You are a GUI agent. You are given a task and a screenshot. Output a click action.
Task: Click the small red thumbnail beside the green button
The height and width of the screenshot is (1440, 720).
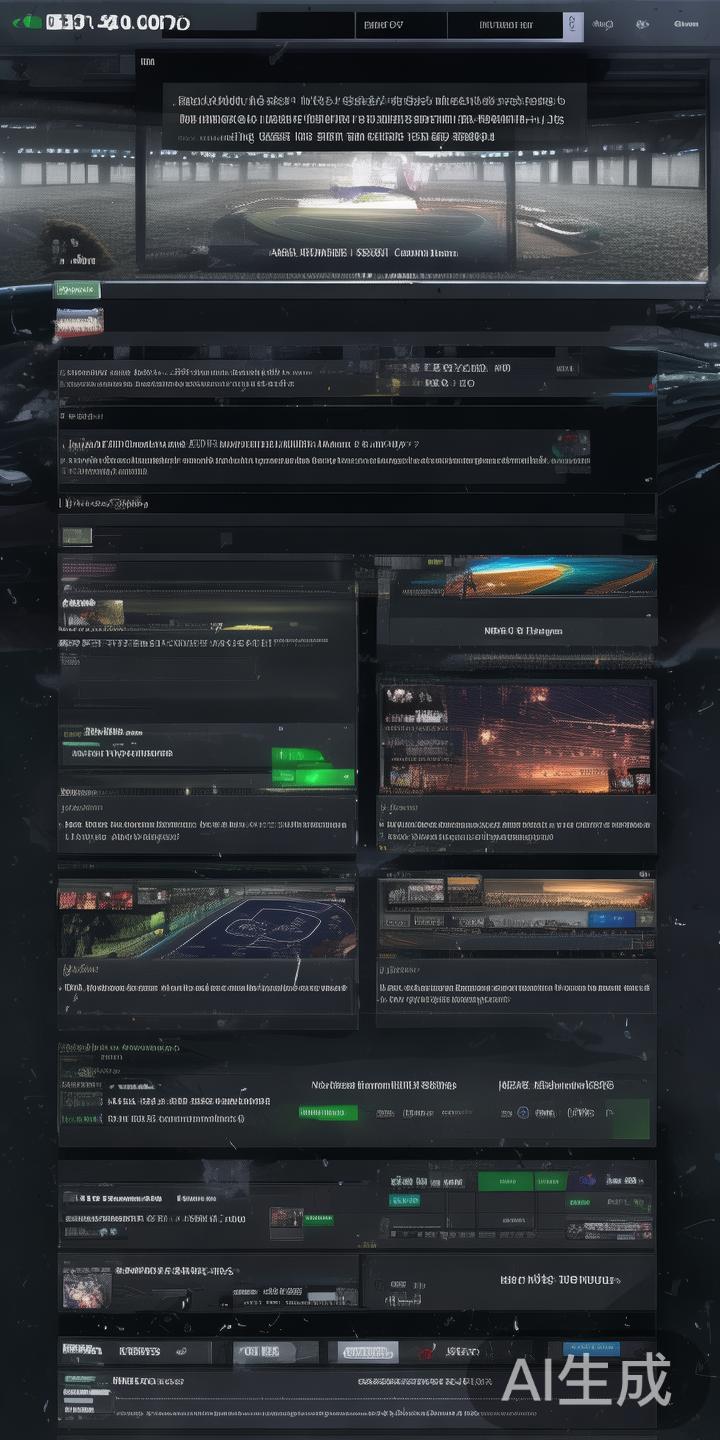click(x=286, y=1217)
